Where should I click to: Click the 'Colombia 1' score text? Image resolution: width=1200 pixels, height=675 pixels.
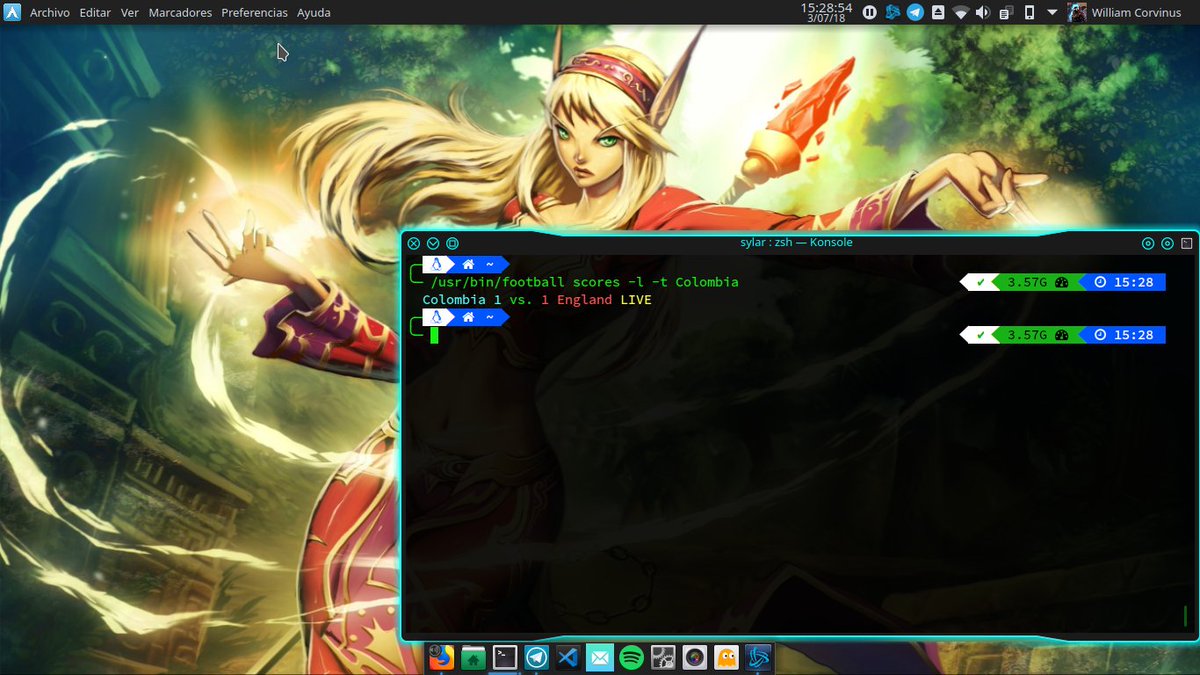(462, 300)
